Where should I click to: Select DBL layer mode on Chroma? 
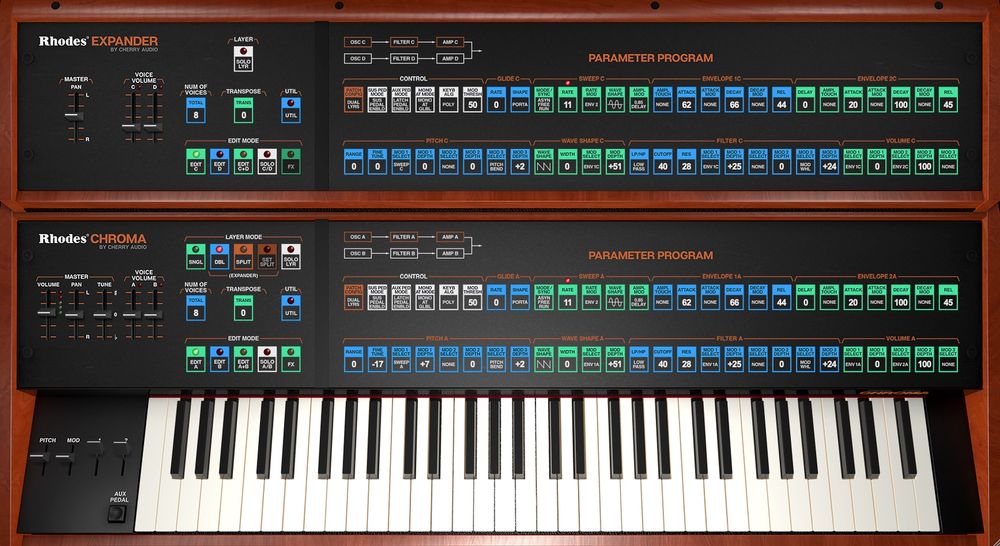point(219,256)
